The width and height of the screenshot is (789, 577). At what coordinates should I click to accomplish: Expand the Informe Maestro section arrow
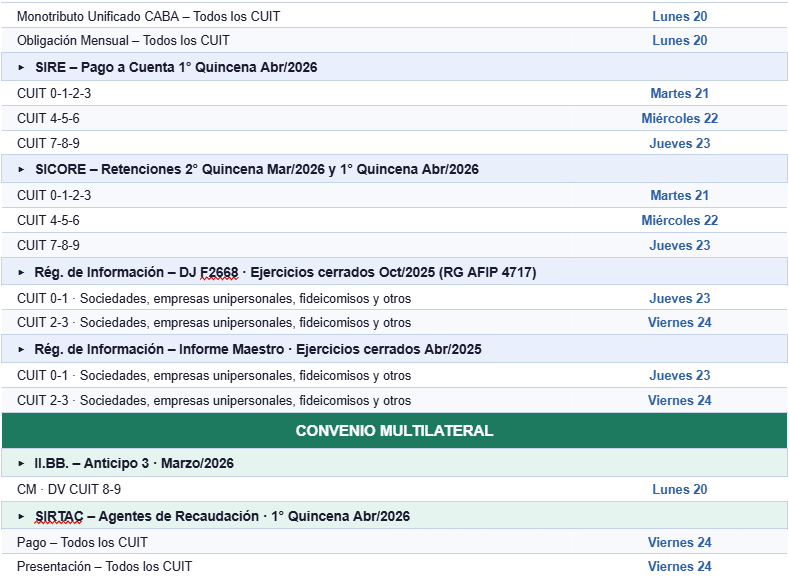click(x=22, y=349)
